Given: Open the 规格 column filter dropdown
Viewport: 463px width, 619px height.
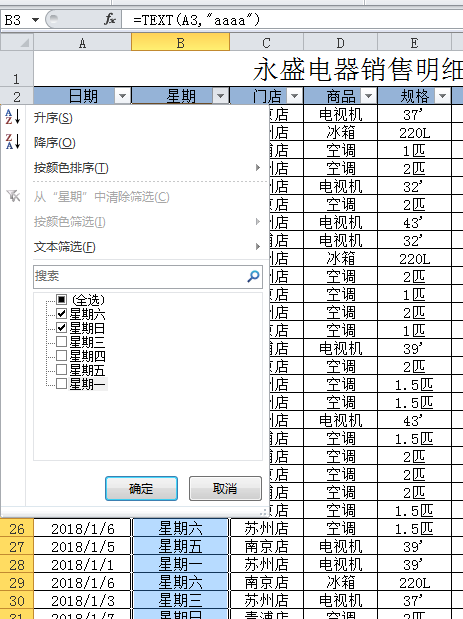Looking at the screenshot, I should tap(443, 96).
